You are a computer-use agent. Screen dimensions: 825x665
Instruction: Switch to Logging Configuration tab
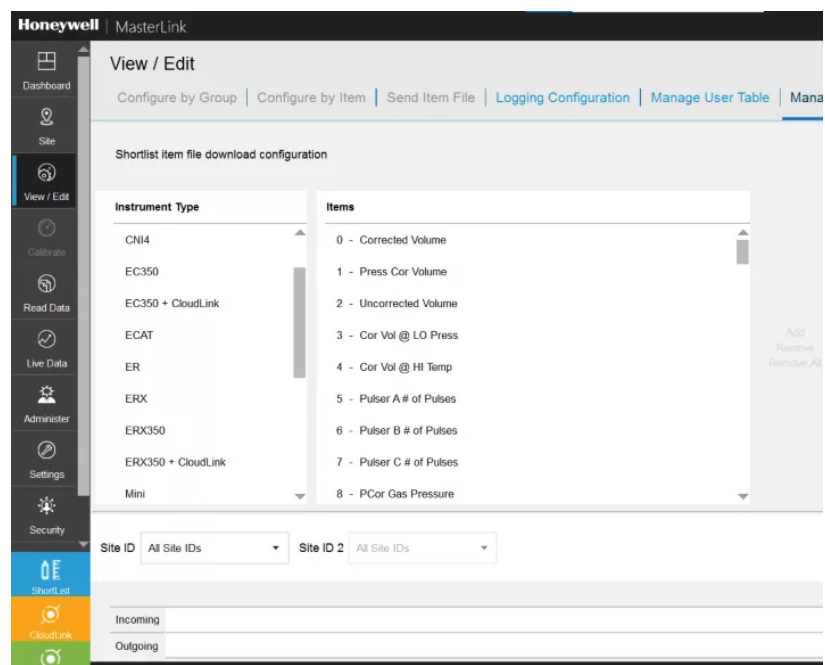pyautogui.click(x=562, y=98)
